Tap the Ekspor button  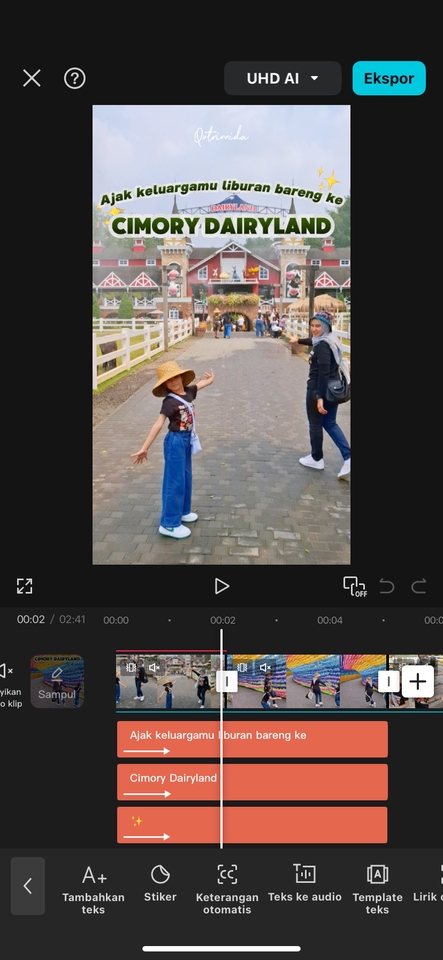point(389,78)
